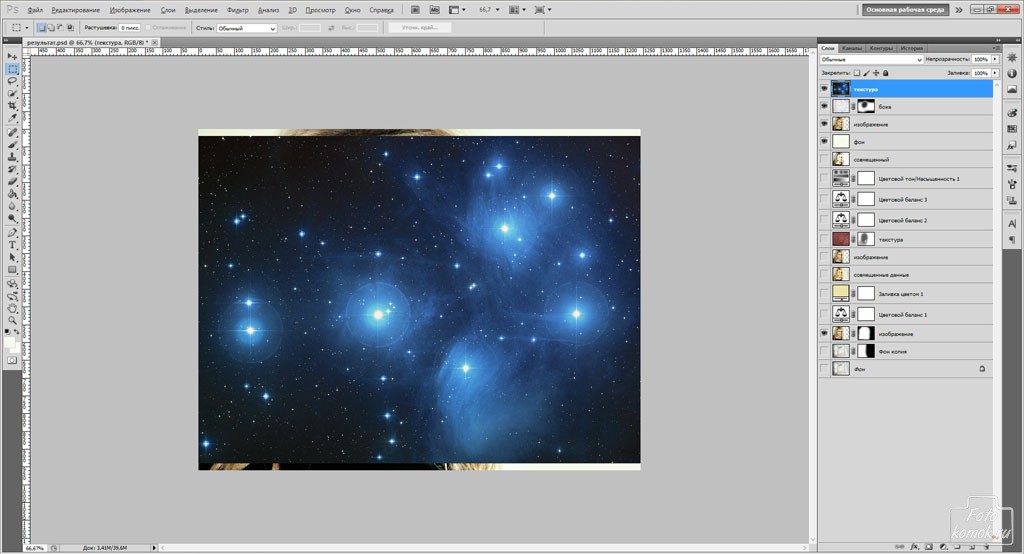Open the Character panel icon in the right dock
1024x554 pixels.
[x=1011, y=224]
